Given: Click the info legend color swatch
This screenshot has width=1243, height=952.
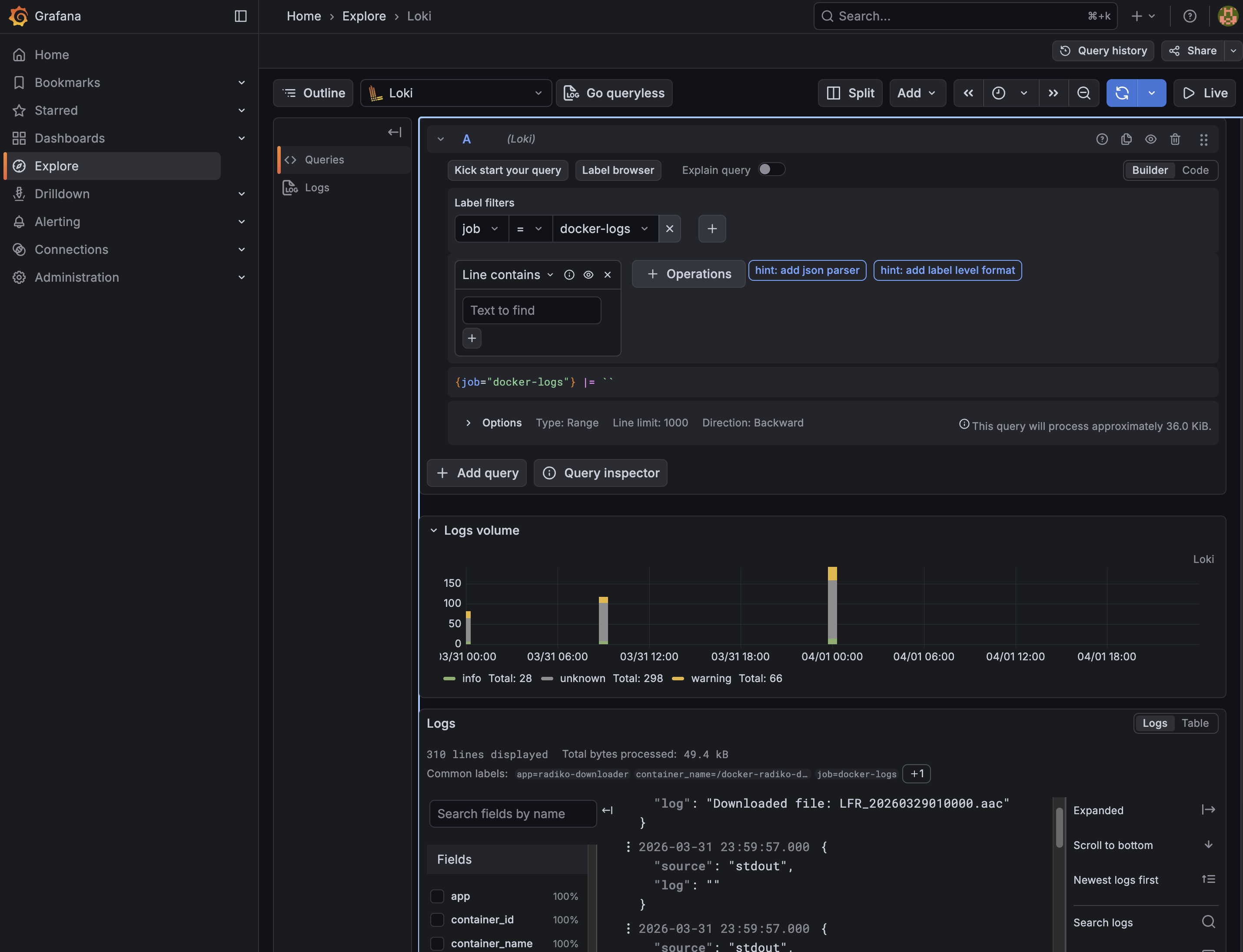Looking at the screenshot, I should (x=449, y=678).
